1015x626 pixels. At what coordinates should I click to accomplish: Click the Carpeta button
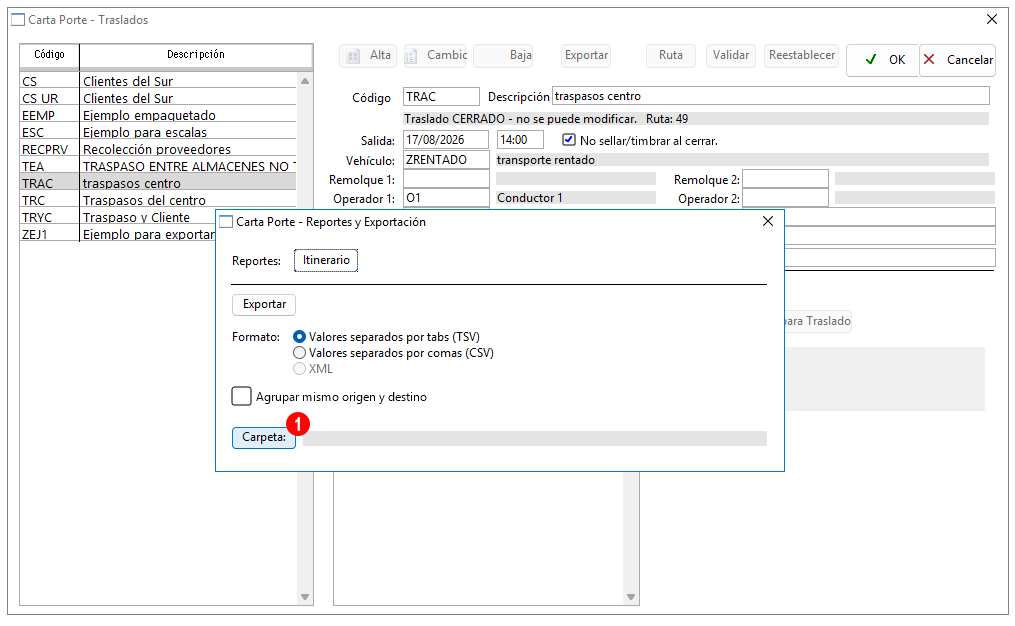pos(264,438)
